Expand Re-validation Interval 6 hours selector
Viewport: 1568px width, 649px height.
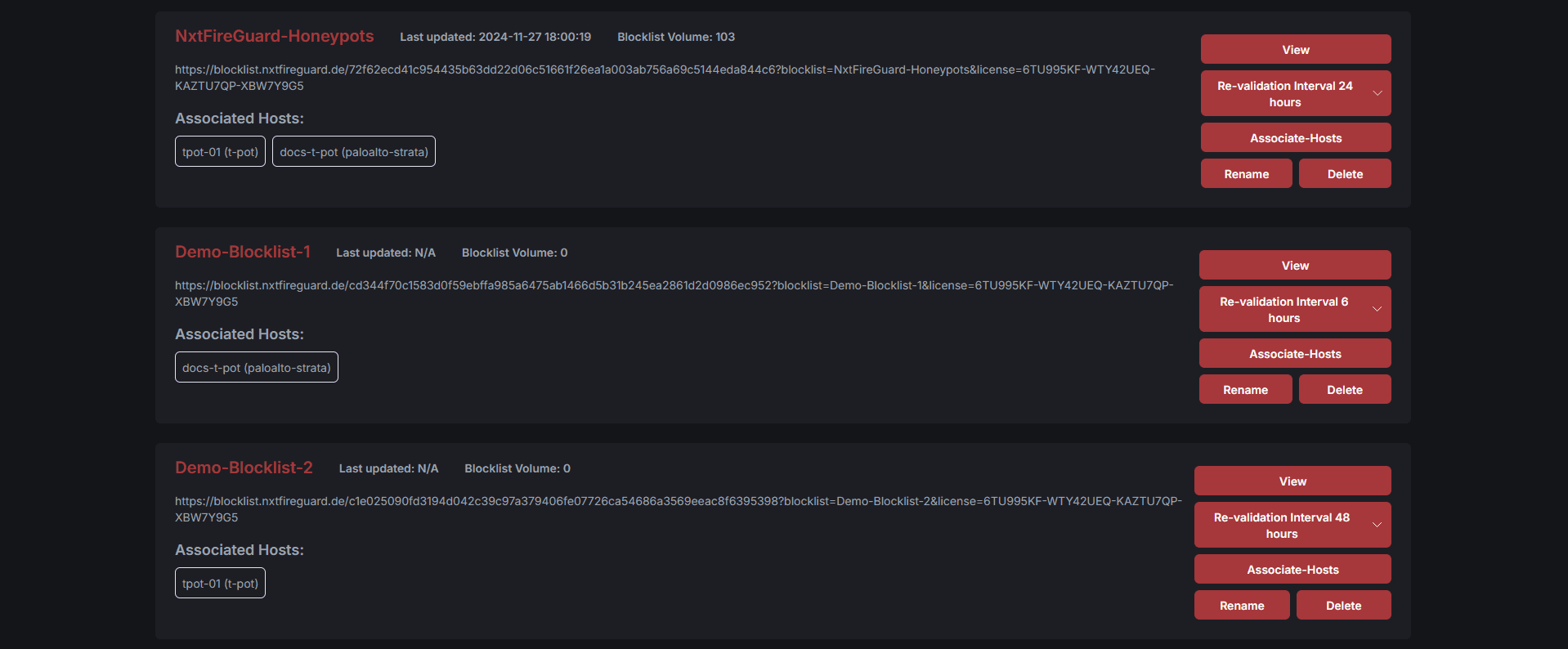(1294, 309)
